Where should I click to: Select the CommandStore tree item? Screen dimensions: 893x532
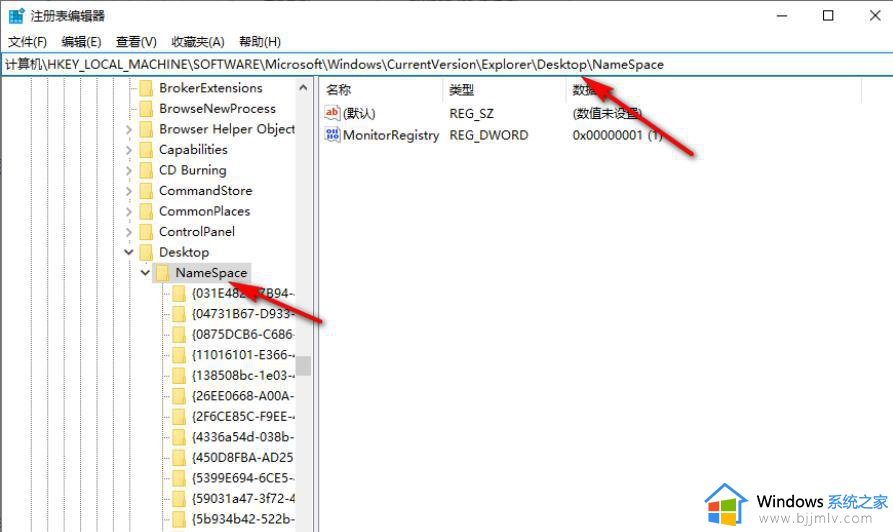pyautogui.click(x=206, y=191)
